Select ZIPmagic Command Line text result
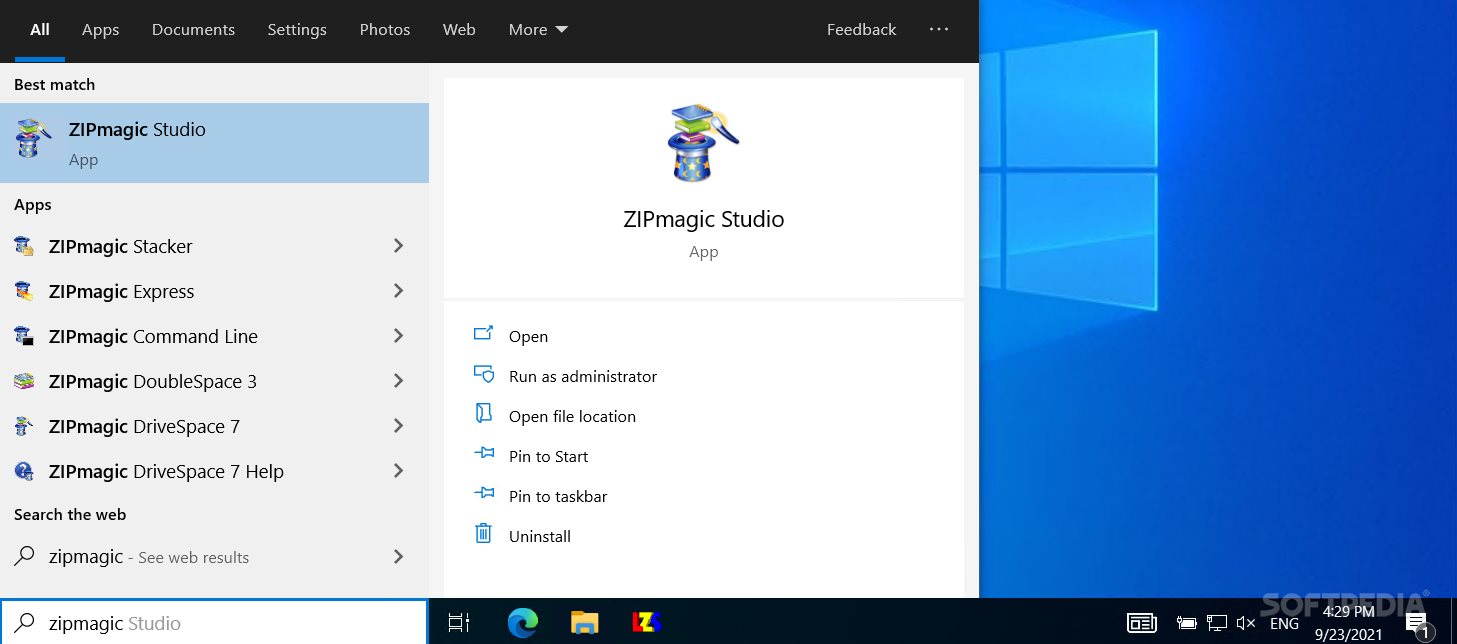The height and width of the screenshot is (644, 1457). coord(153,336)
